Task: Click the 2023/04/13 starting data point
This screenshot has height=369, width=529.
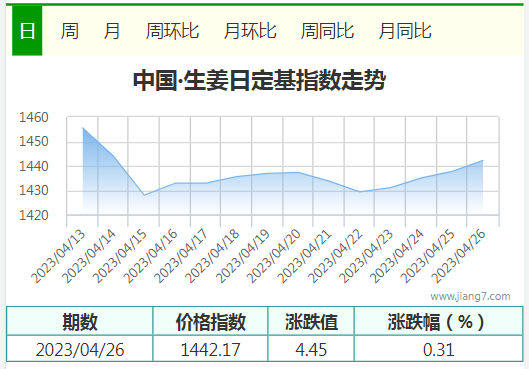Action: click(x=83, y=128)
